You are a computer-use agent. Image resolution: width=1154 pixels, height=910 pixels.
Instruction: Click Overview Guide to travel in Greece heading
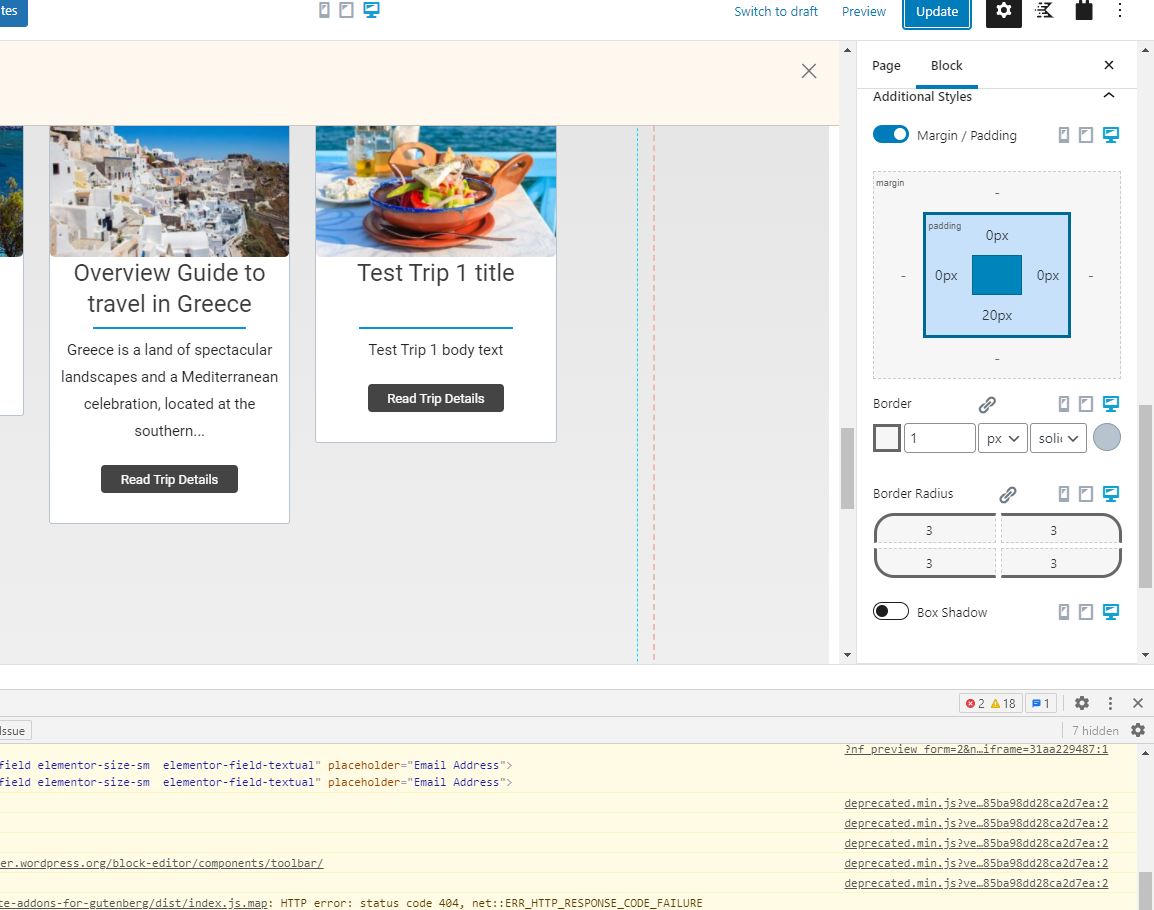tap(169, 288)
